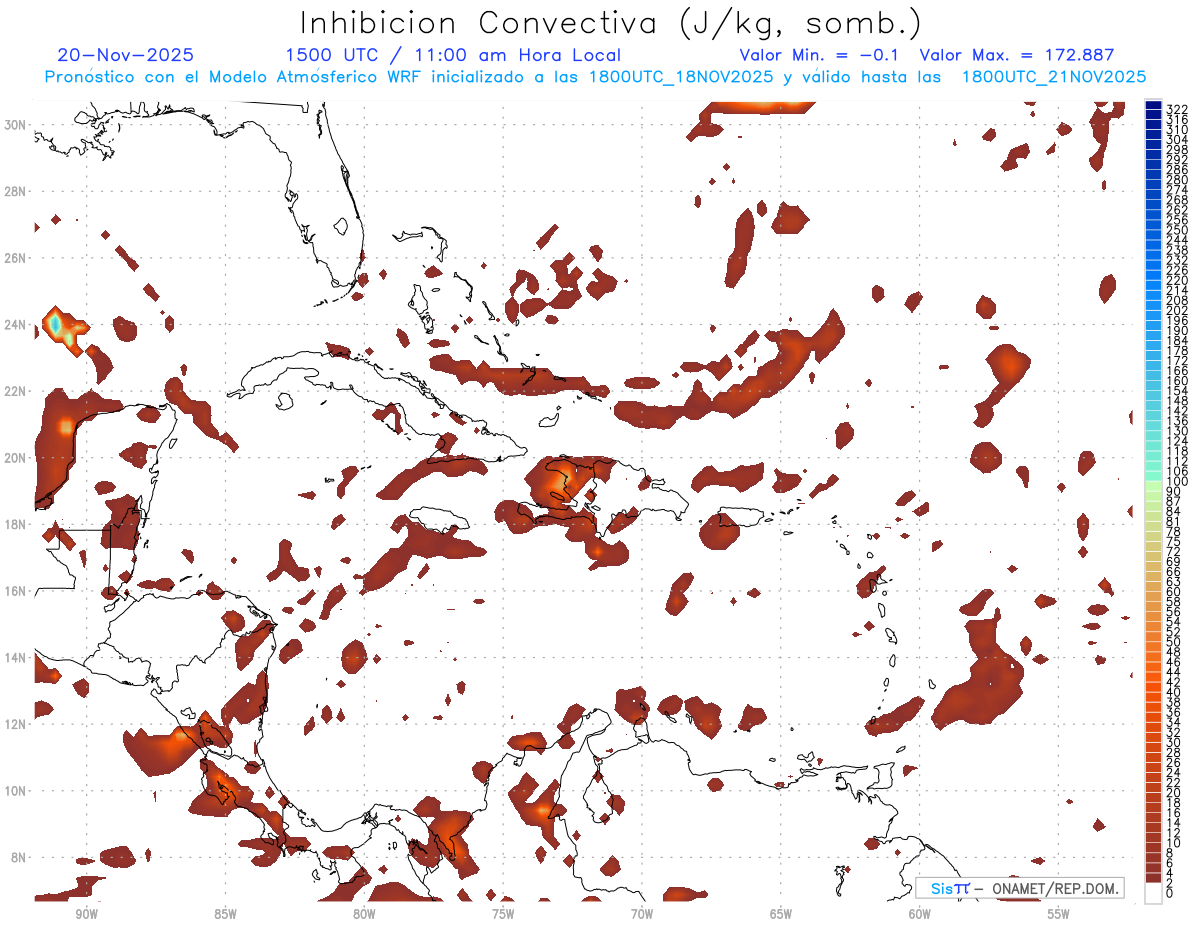Click the '18N' latitude label
Screen dimensions: 1200x927
click(16, 524)
